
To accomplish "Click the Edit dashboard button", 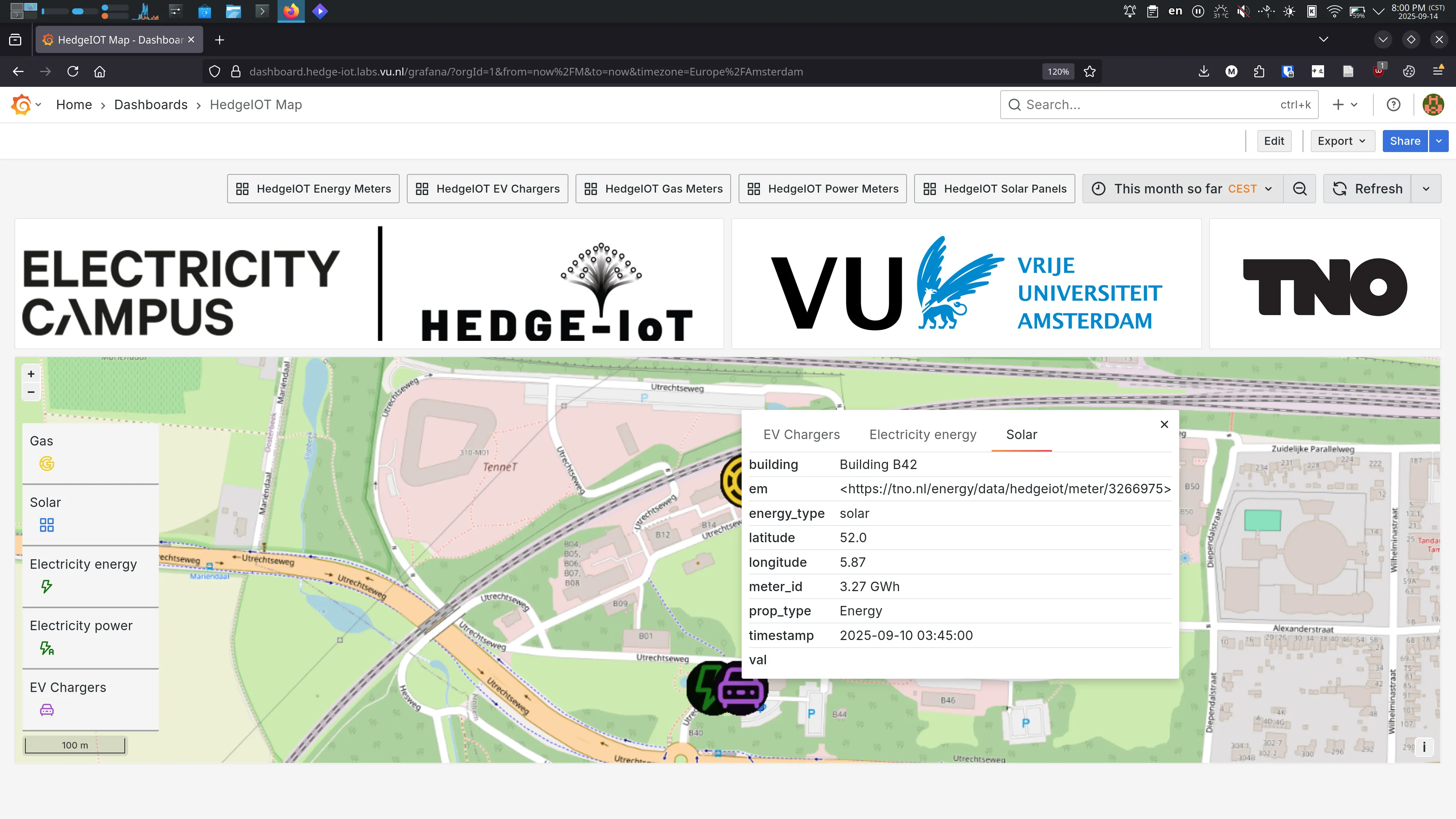I will pos(1274,141).
